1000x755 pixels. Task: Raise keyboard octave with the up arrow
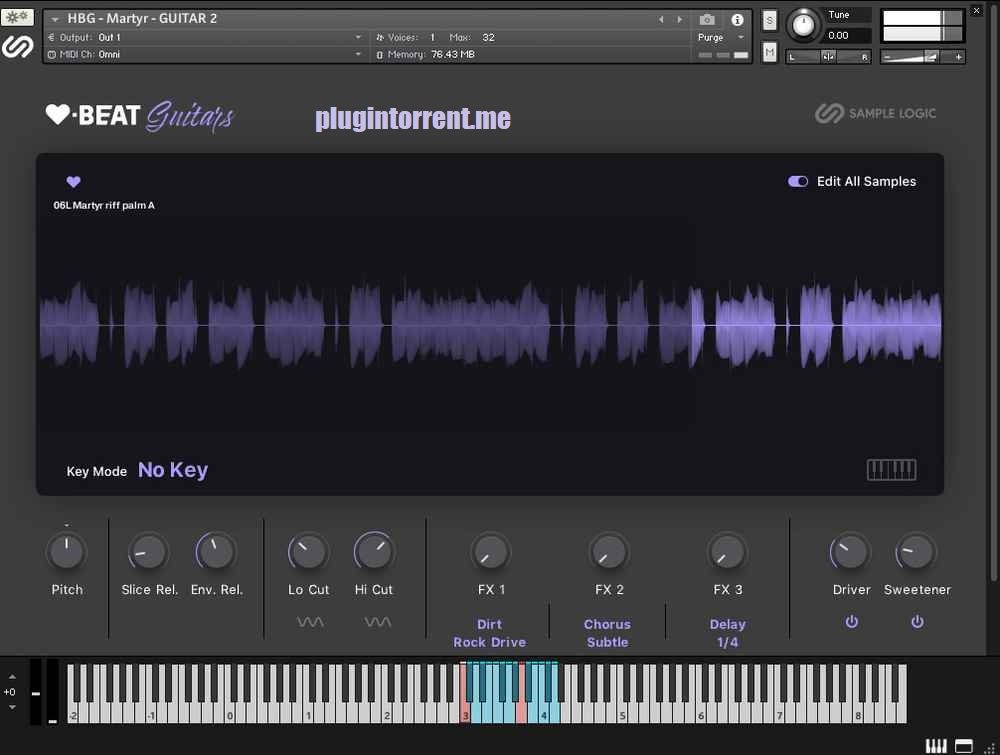click(x=12, y=677)
